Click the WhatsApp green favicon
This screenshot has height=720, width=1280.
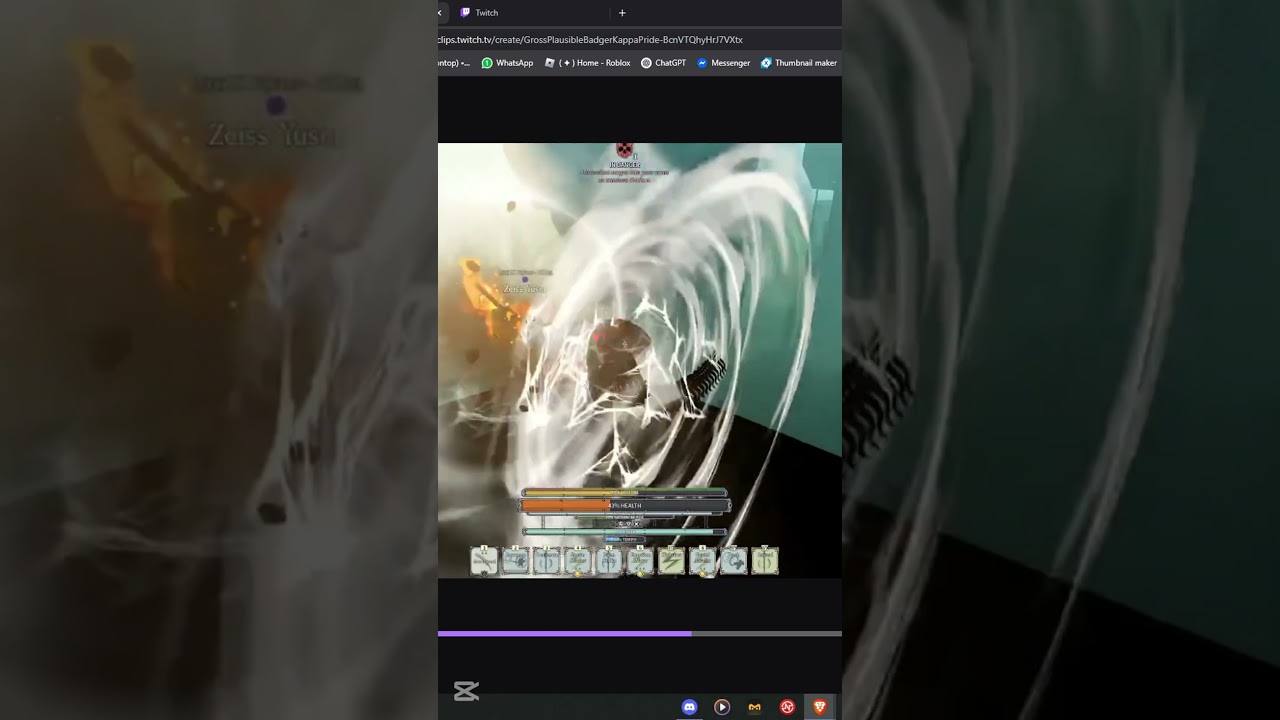[x=487, y=63]
